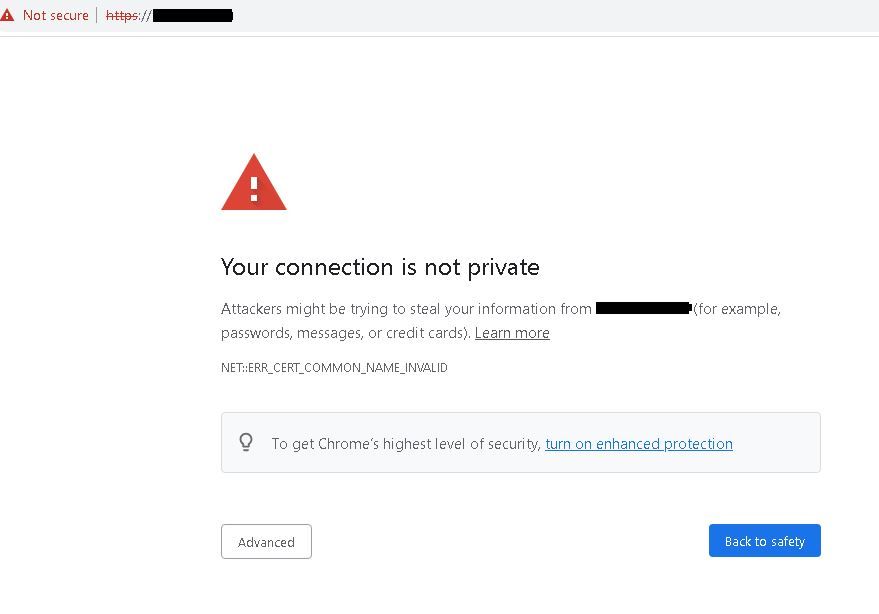The image size is (879, 614).
Task: Focus the empty area of the address bar
Action: pos(550,16)
